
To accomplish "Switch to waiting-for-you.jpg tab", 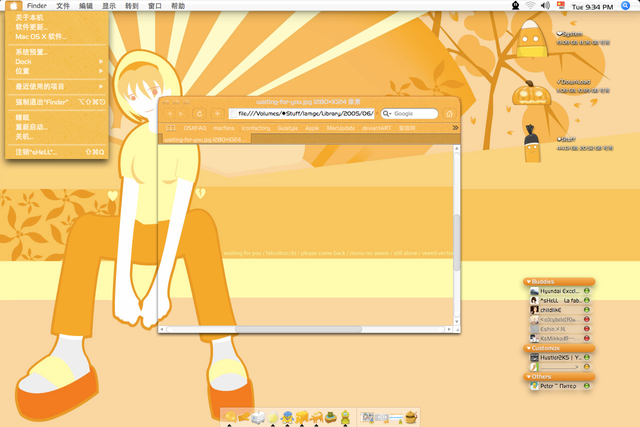I will pos(205,140).
